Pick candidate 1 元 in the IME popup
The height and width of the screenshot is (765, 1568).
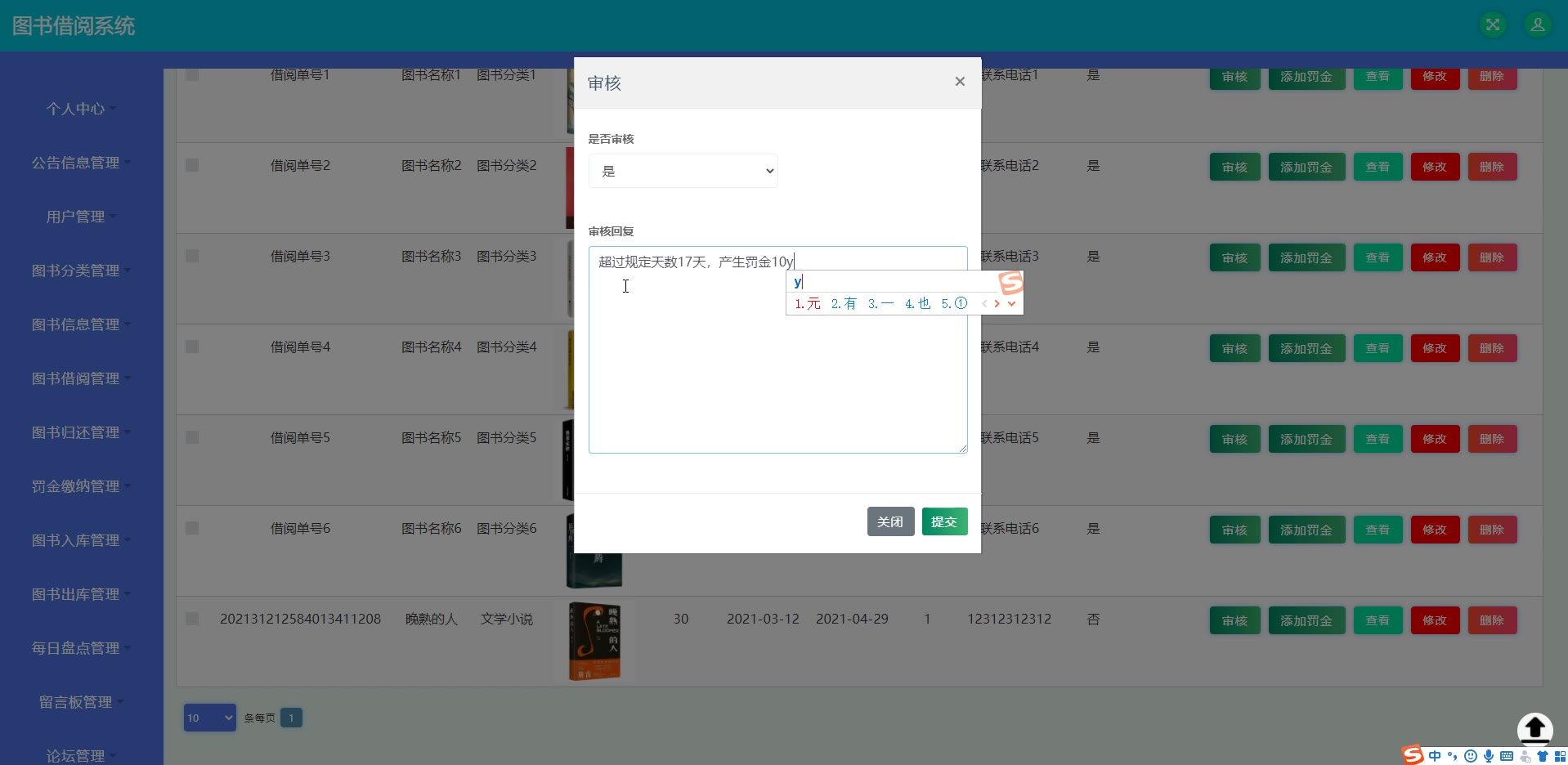pos(808,304)
